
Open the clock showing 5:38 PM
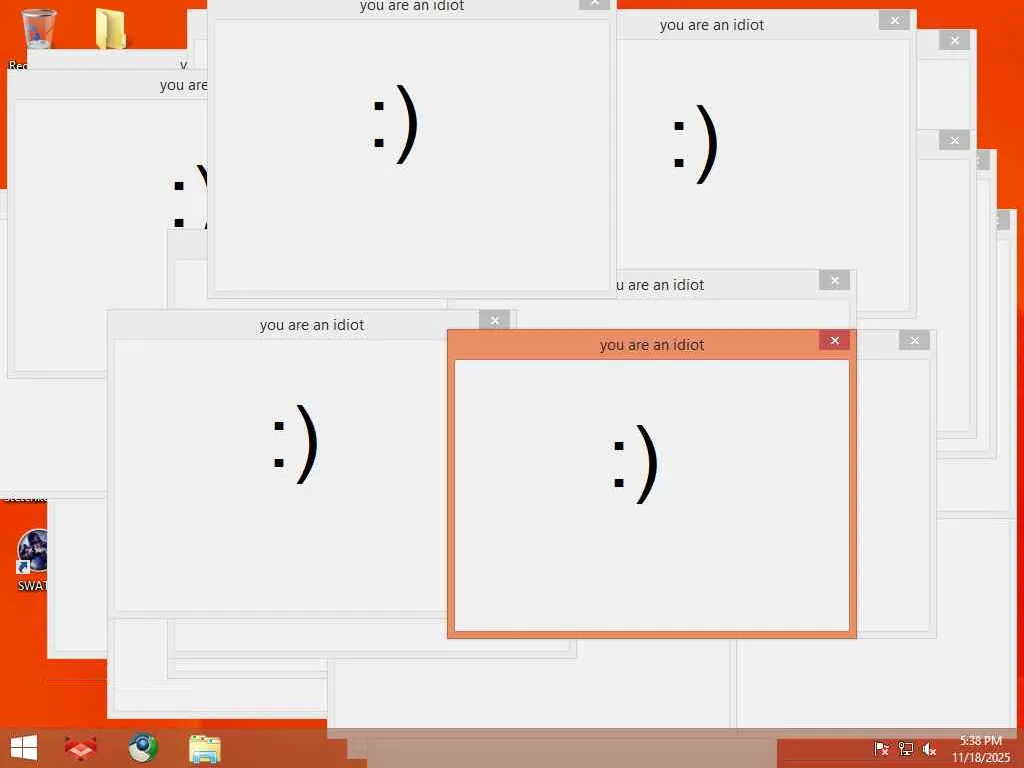[980, 749]
